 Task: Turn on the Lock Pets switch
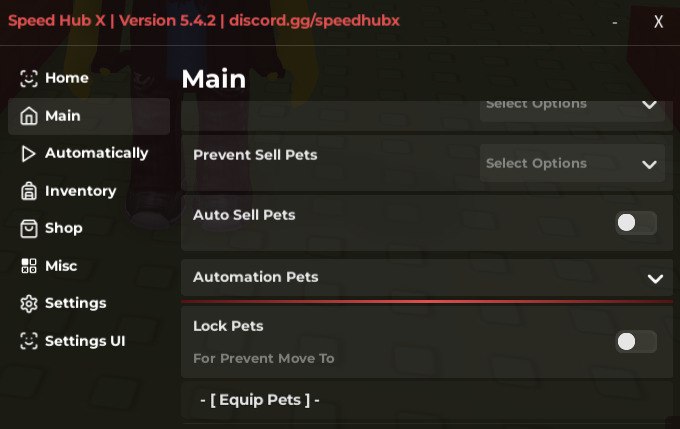click(x=635, y=342)
